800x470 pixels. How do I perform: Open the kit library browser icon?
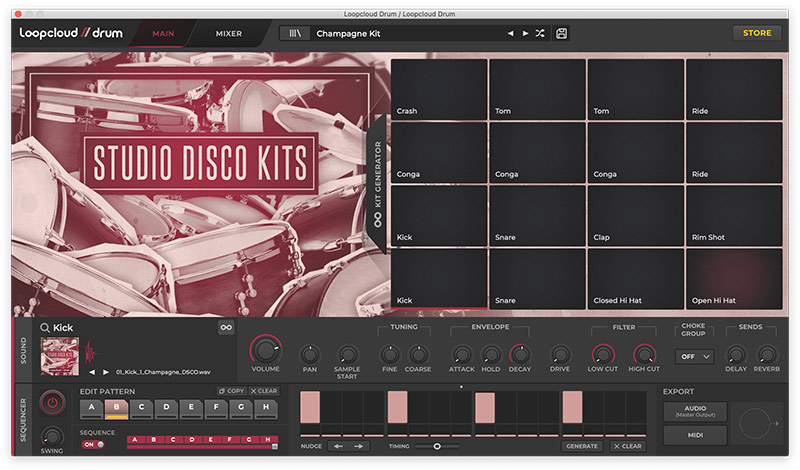pyautogui.click(x=295, y=33)
